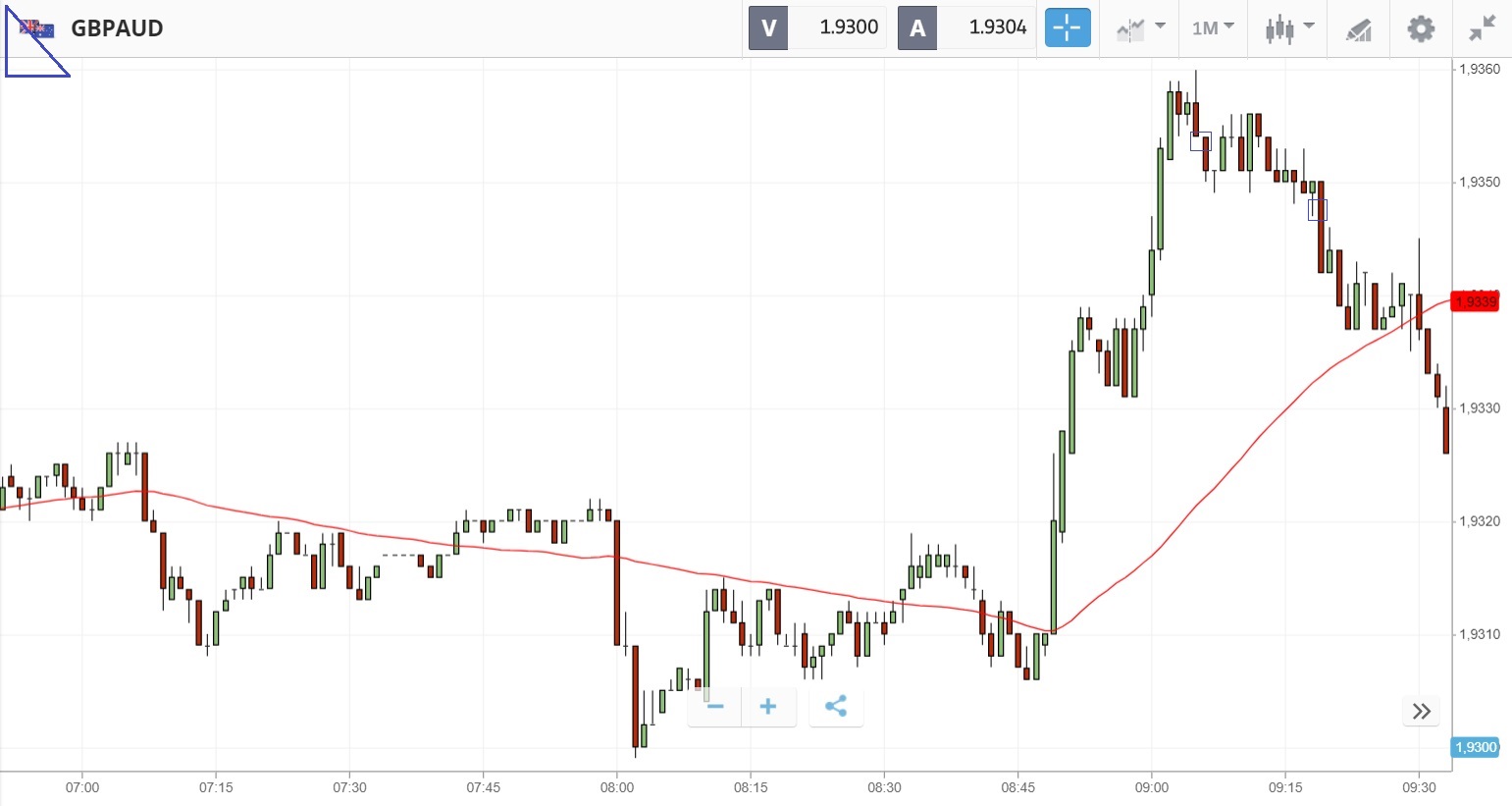The width and height of the screenshot is (1512, 806).
Task: Click the collapse chart arrows icon
Action: 1482,28
